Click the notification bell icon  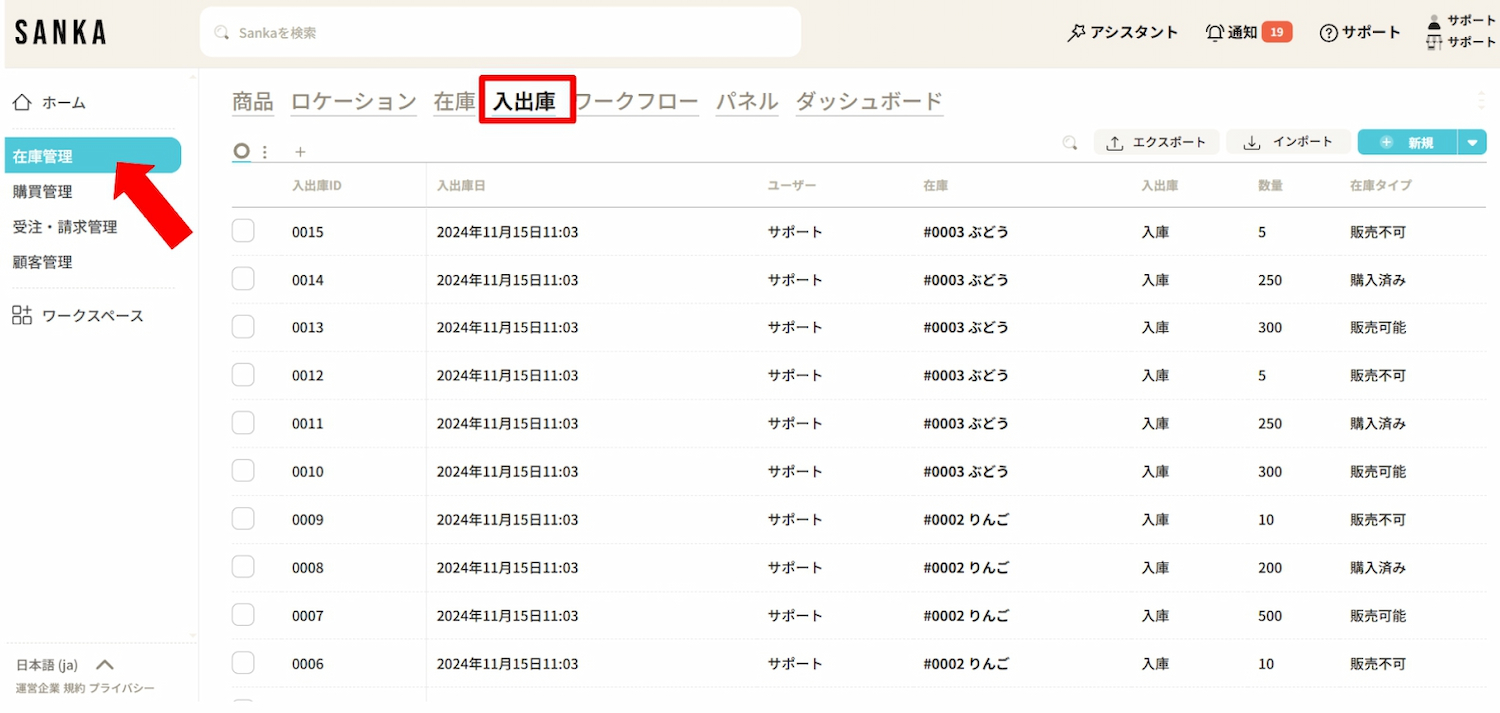1215,33
